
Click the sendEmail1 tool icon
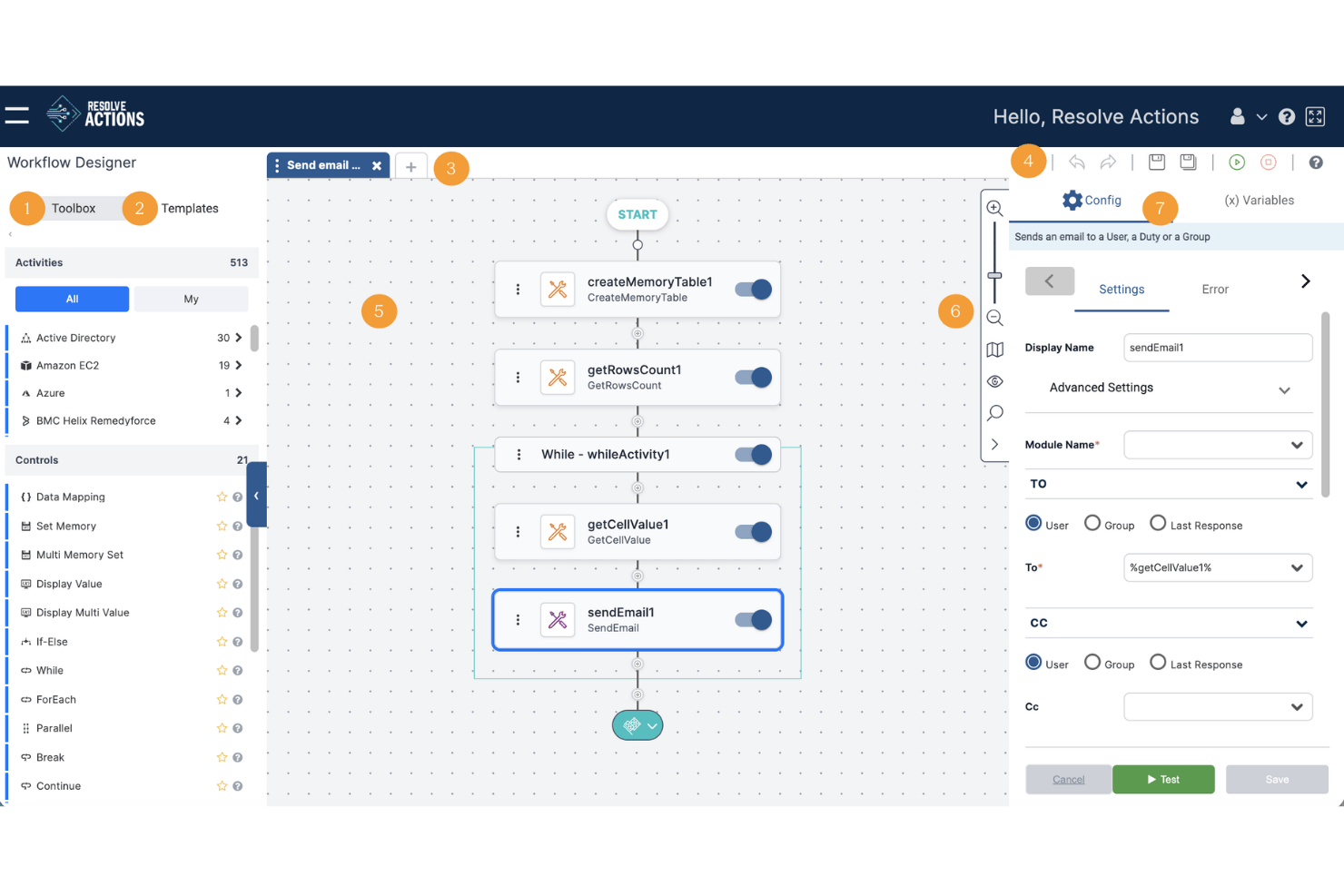[x=558, y=620]
